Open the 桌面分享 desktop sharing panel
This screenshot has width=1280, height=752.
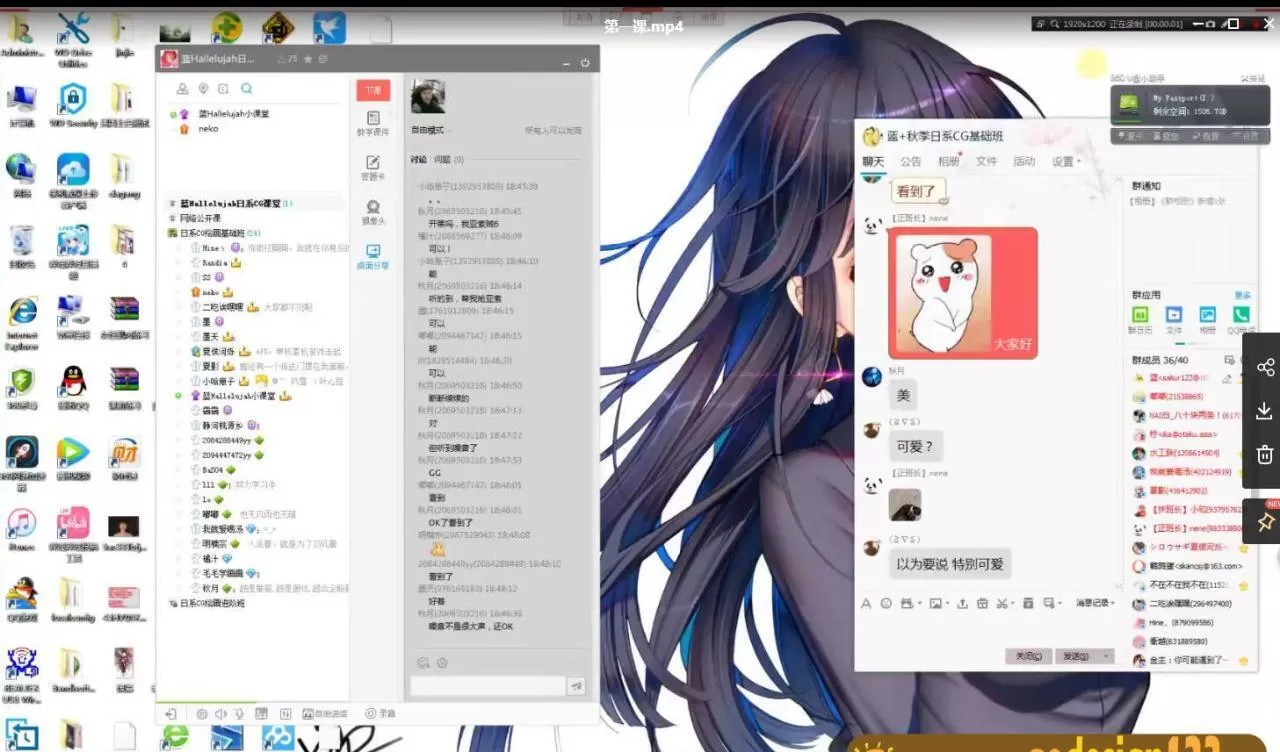click(374, 250)
